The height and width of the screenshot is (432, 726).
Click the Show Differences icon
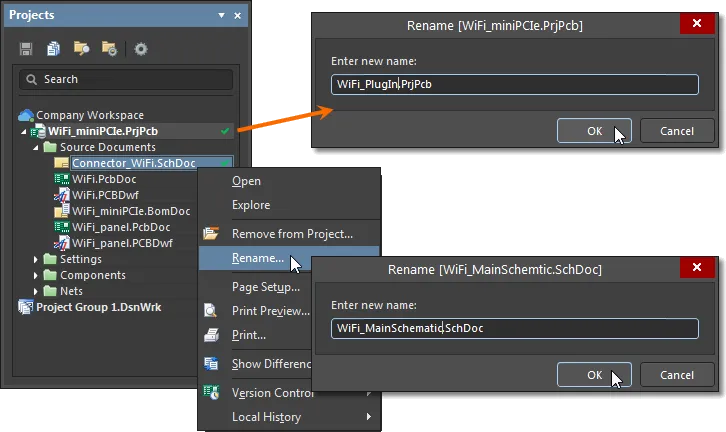tap(211, 364)
